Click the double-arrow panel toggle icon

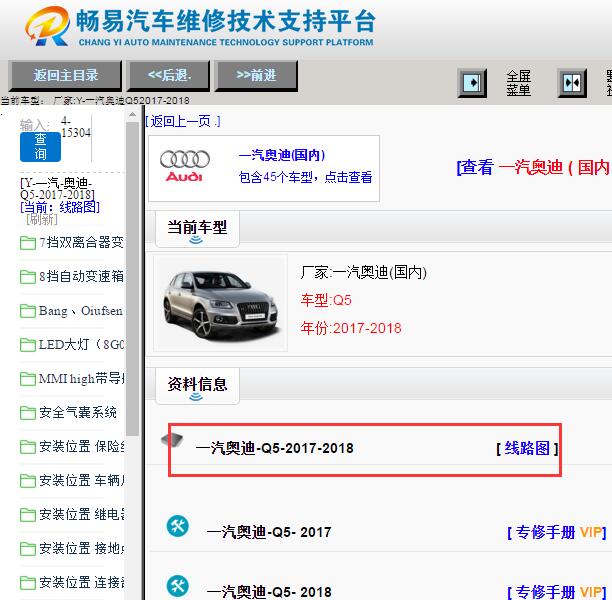(572, 83)
